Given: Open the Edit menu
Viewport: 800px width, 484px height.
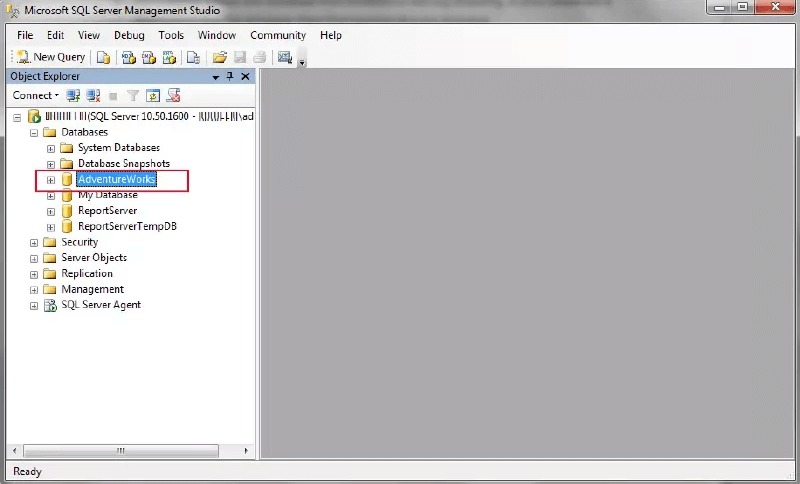Looking at the screenshot, I should pos(56,35).
